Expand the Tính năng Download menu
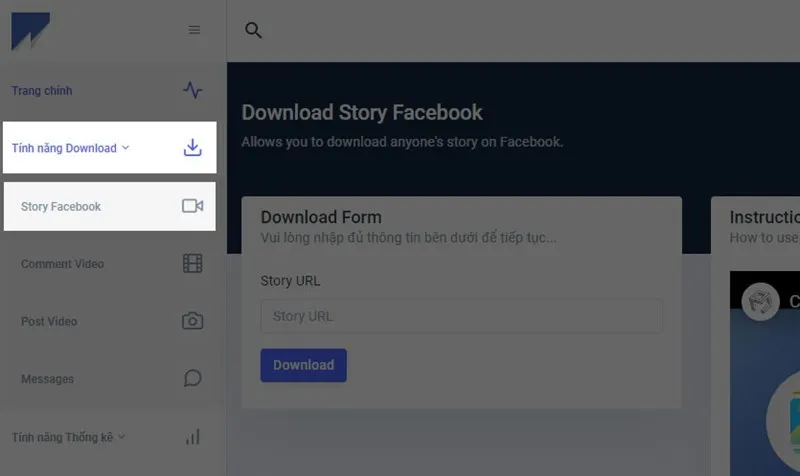Image resolution: width=800 pixels, height=476 pixels. pos(110,147)
